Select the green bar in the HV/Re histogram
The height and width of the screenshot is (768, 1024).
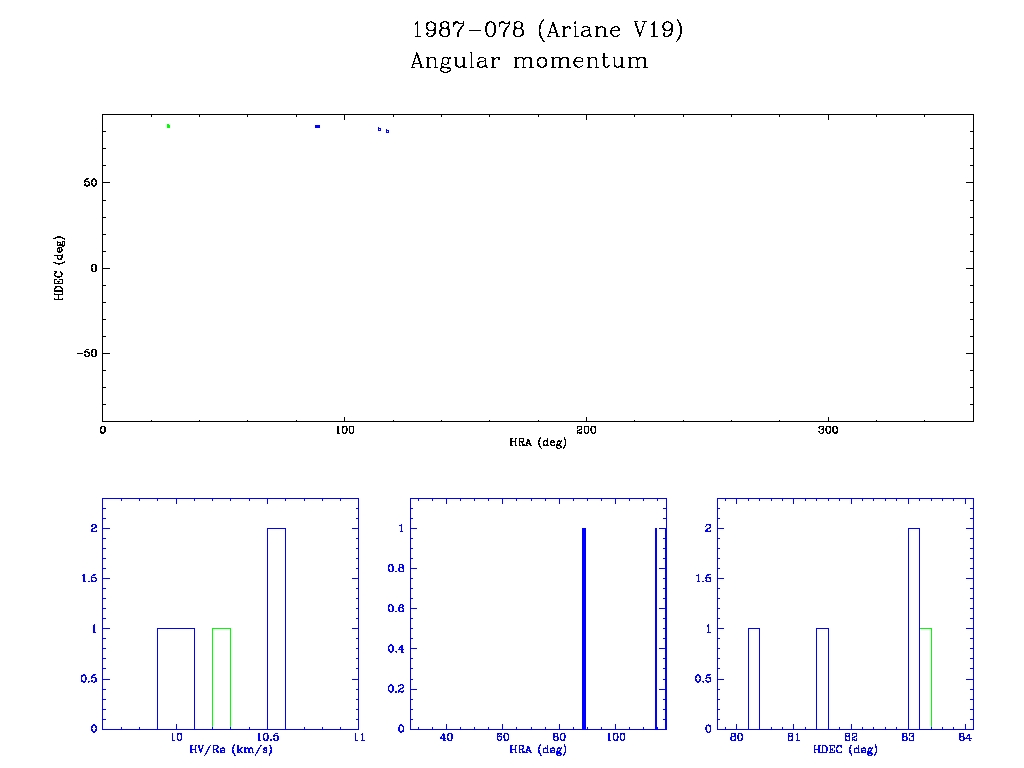point(221,678)
